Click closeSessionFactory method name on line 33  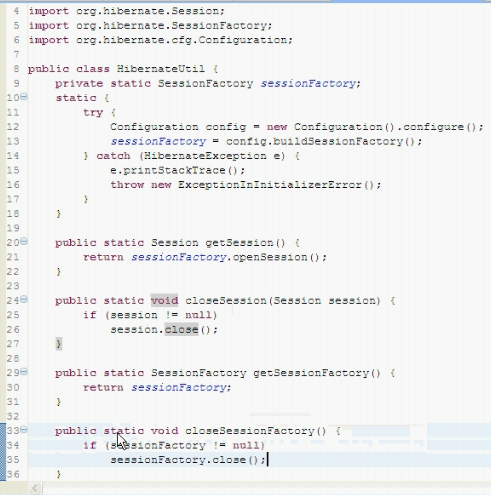tap(250, 431)
